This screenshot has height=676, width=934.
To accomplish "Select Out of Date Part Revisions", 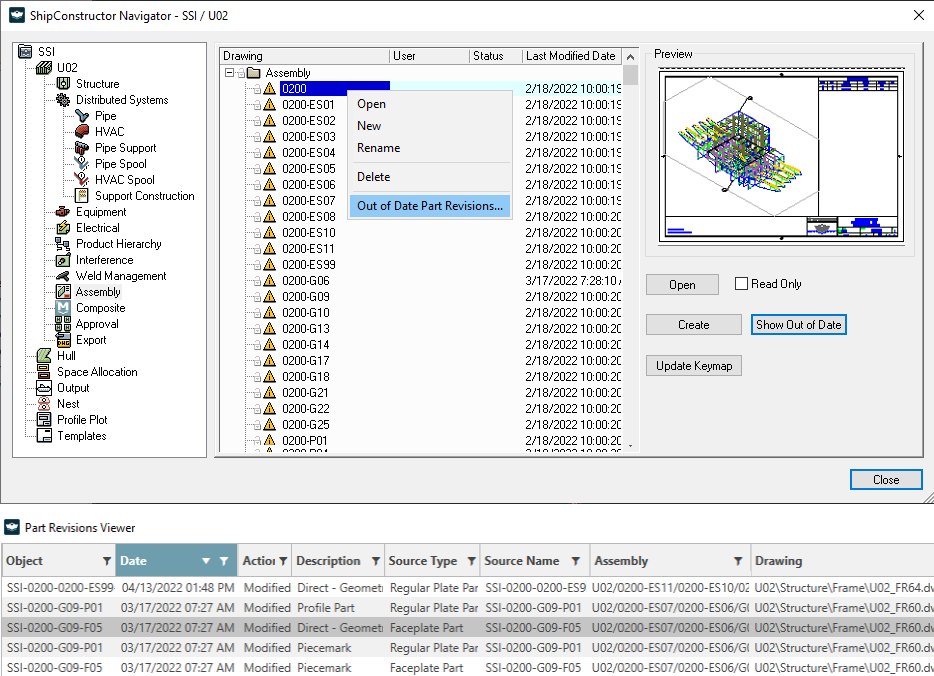I will 429,206.
